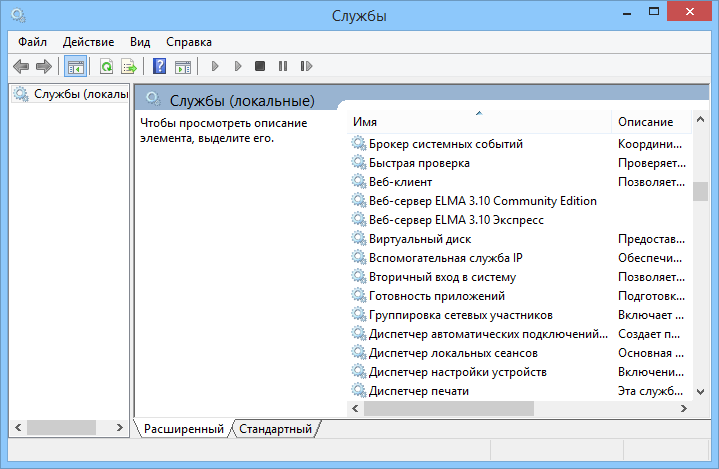Click the Forward arrow toolbar button

pos(44,67)
